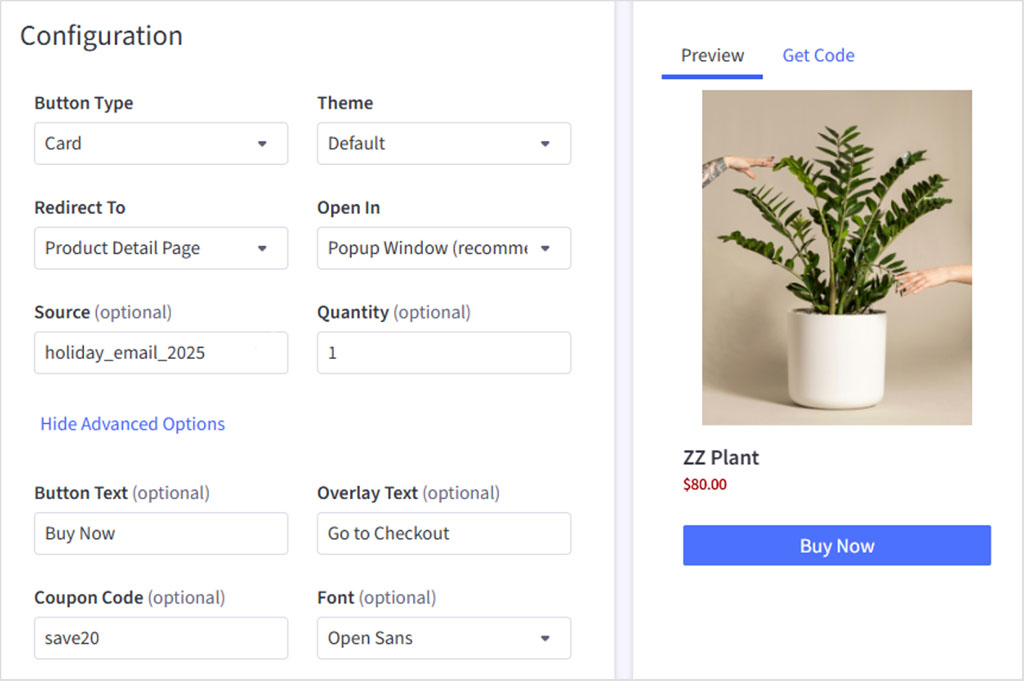Click the Hide Advanced Options link
Viewport: 1024px width, 681px height.
pos(132,423)
